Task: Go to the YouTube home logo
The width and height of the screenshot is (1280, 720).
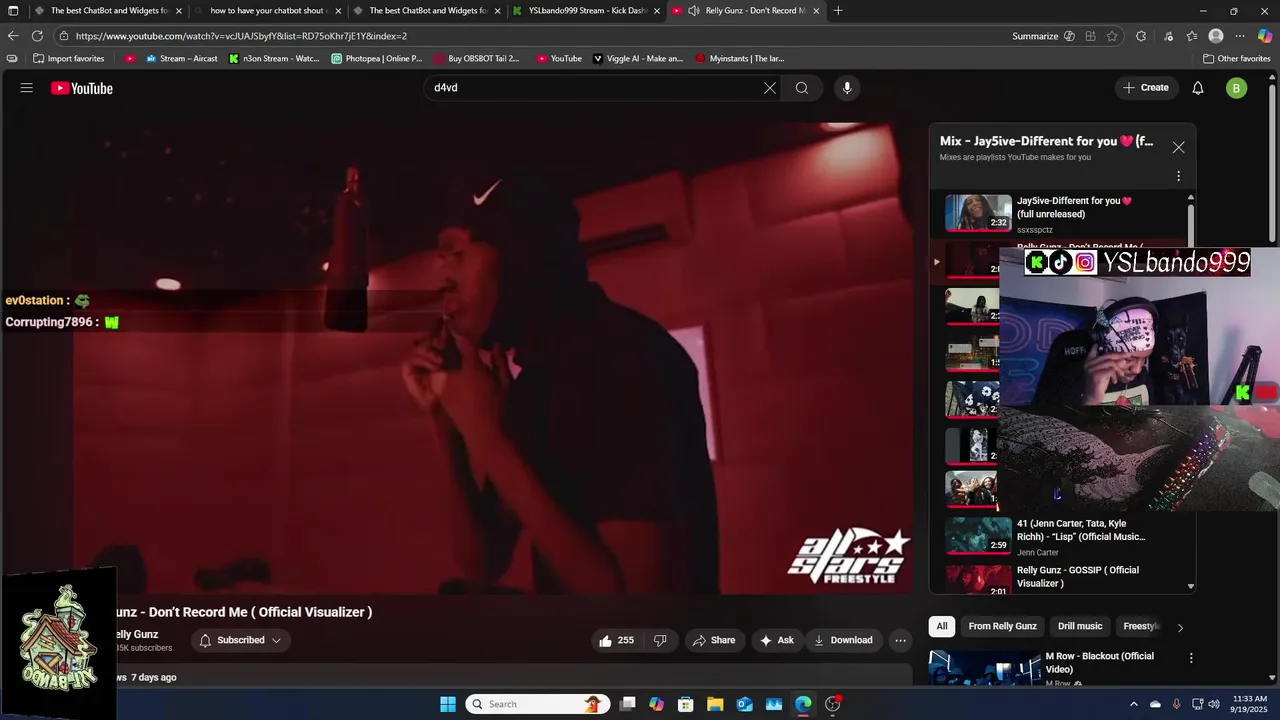Action: pos(82,88)
